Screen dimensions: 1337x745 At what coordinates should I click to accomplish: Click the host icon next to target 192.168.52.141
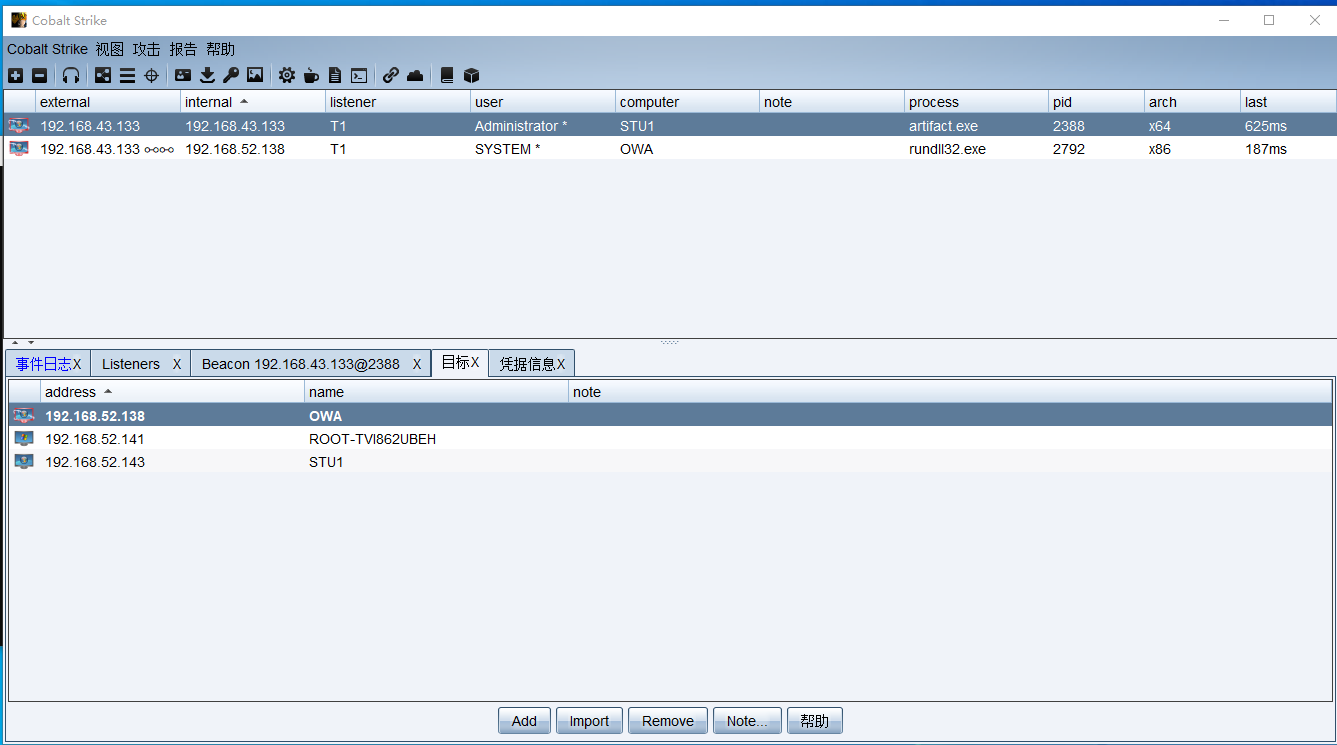click(x=24, y=439)
